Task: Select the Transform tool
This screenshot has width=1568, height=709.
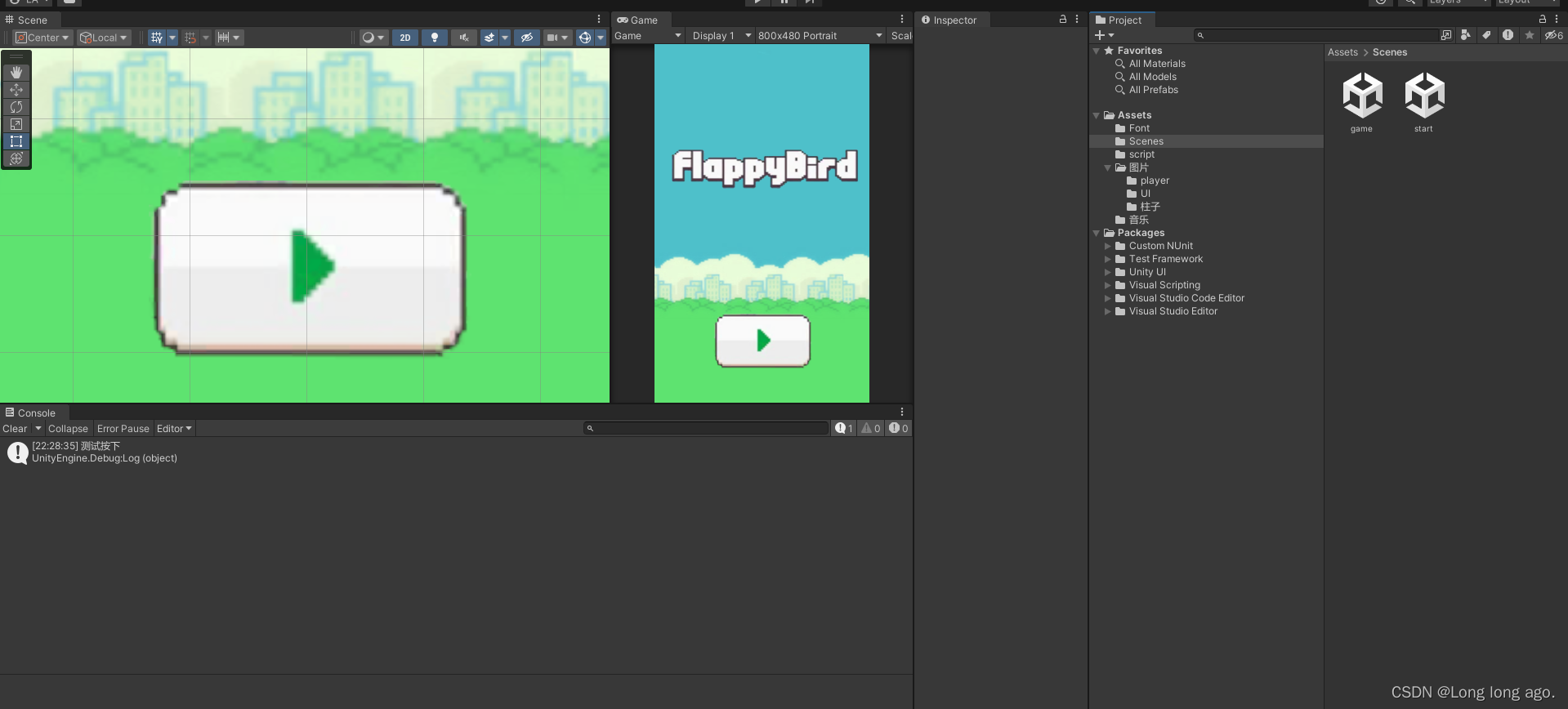Action: pyautogui.click(x=16, y=158)
